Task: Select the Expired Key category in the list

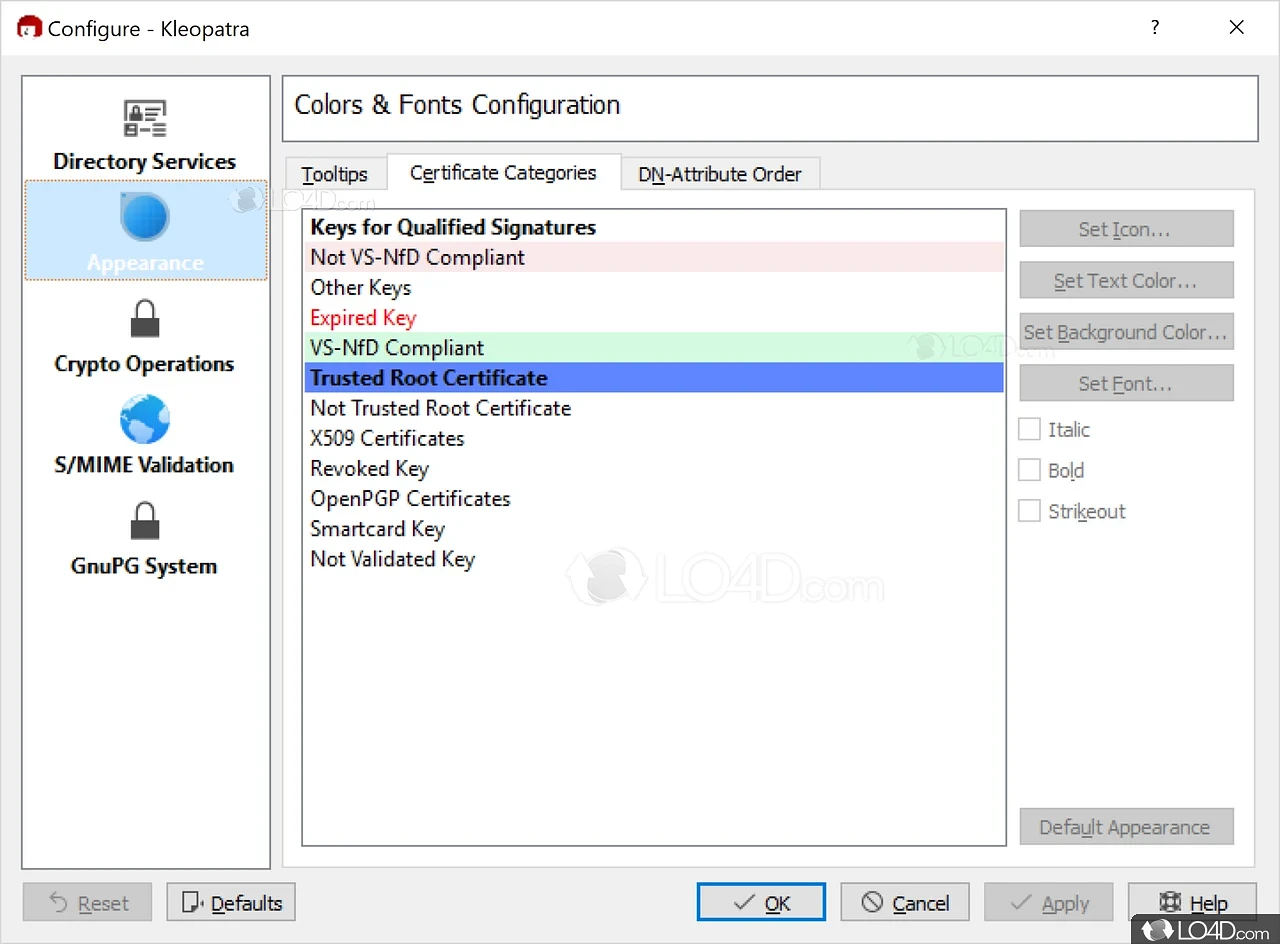Action: 363,317
